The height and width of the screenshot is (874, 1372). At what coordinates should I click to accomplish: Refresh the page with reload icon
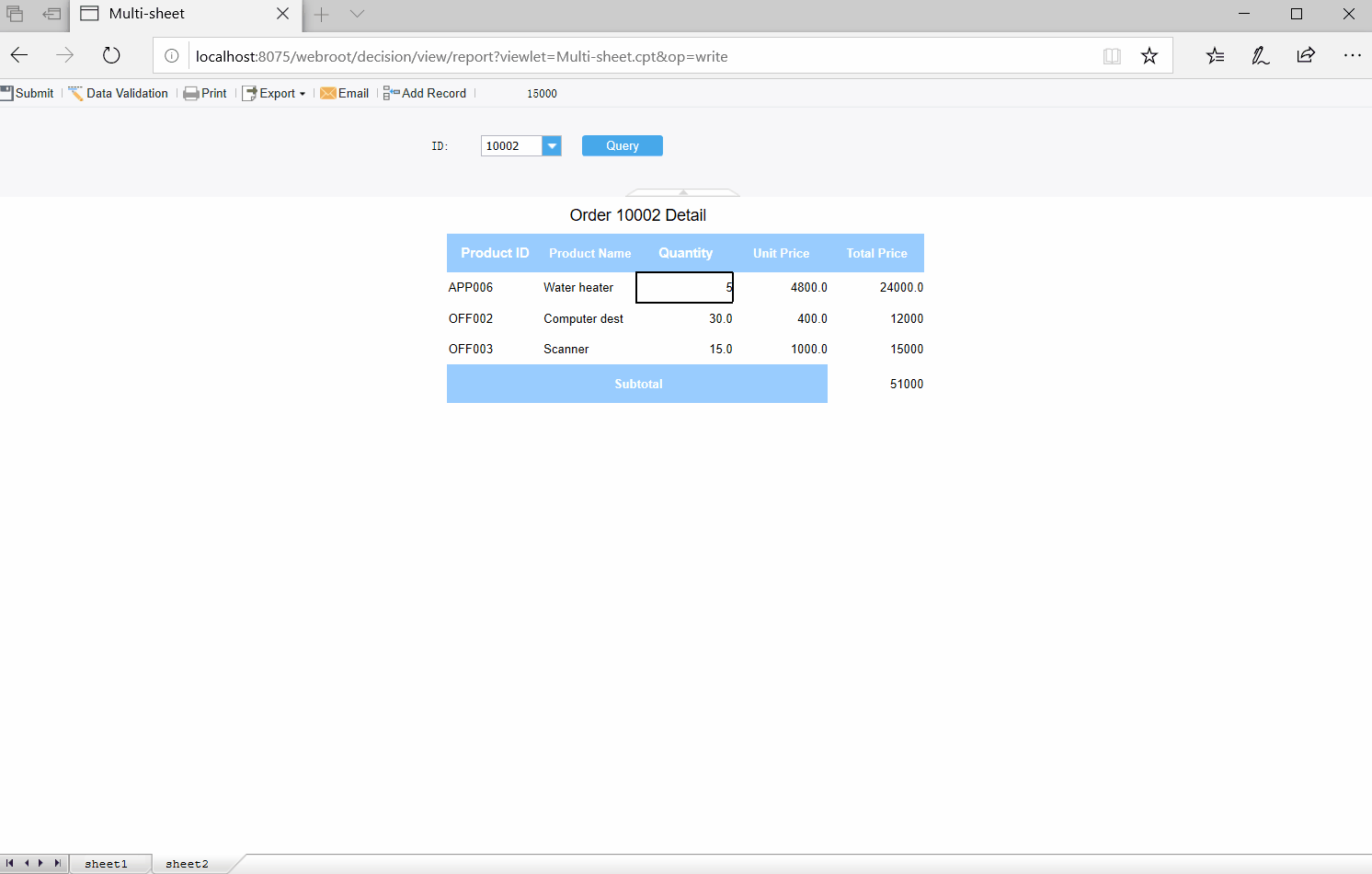pyautogui.click(x=111, y=55)
